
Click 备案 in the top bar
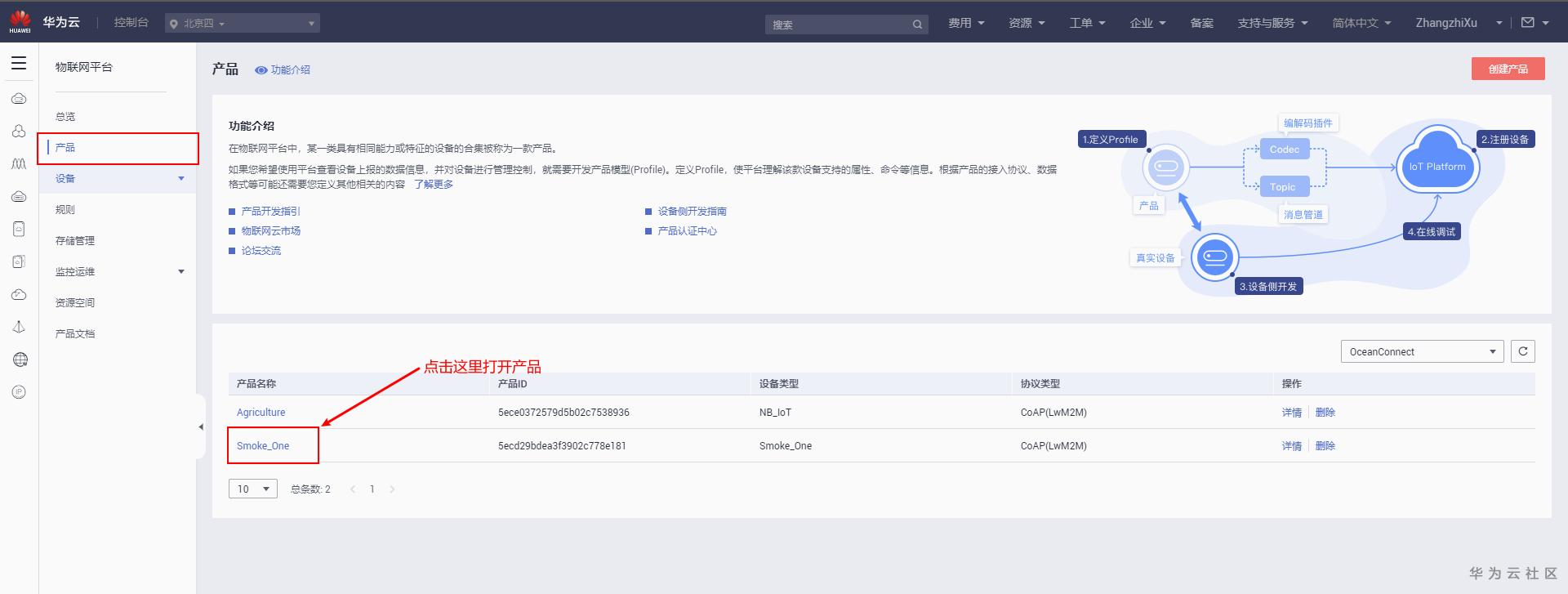[x=1201, y=23]
